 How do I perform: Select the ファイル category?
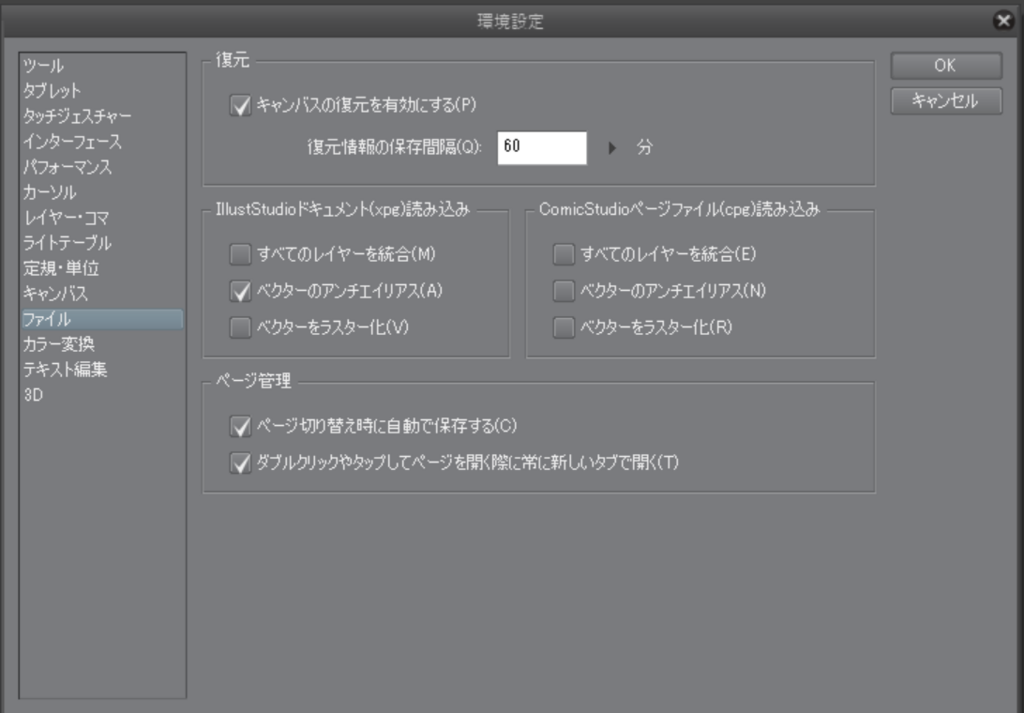[102, 319]
